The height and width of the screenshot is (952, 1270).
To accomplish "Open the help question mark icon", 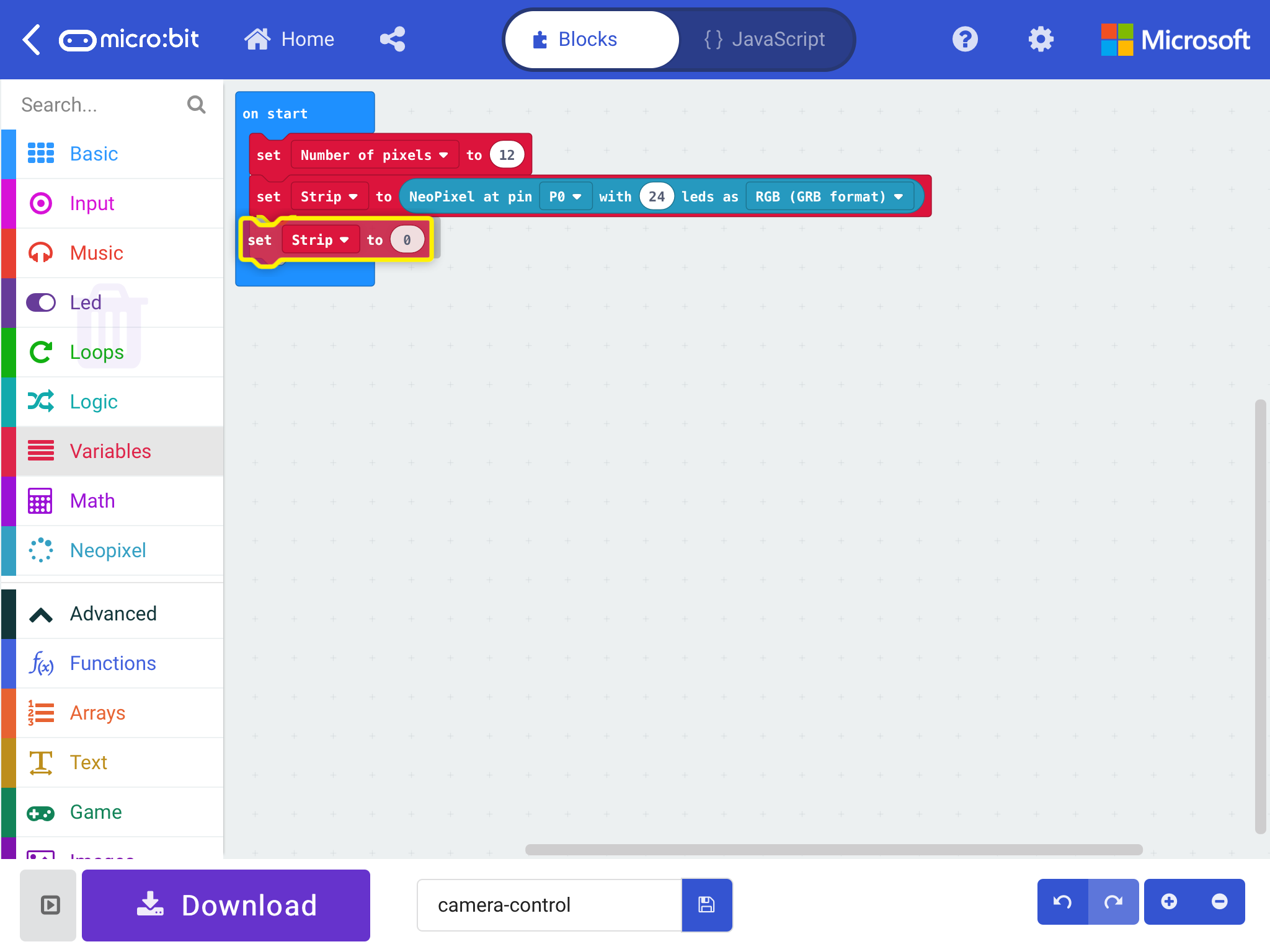I will pyautogui.click(x=964, y=39).
